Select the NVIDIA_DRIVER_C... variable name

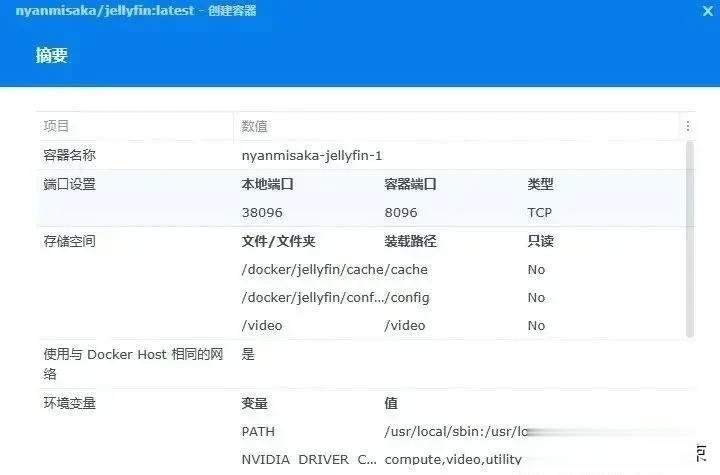pos(309,459)
